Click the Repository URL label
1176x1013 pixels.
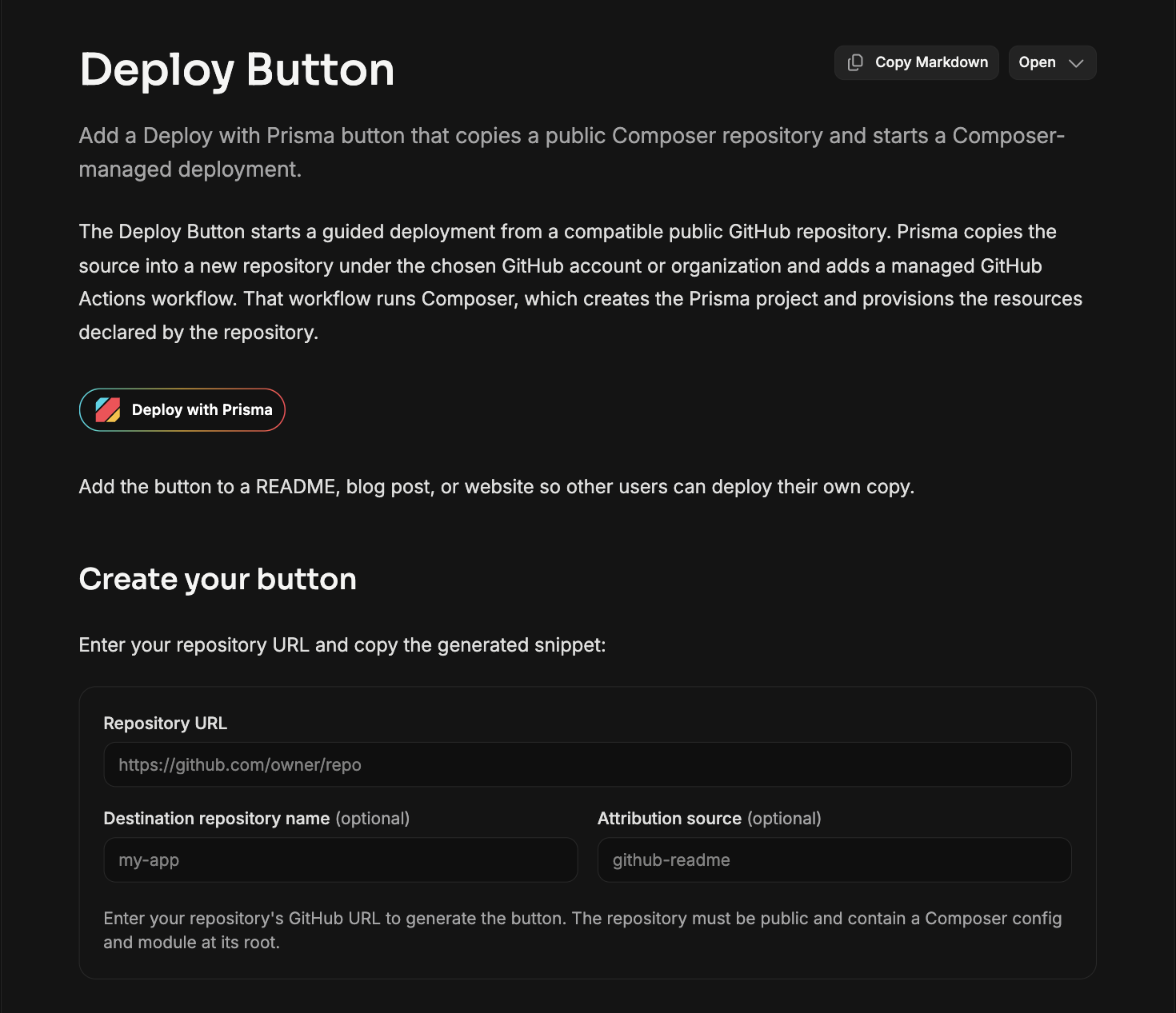(165, 723)
